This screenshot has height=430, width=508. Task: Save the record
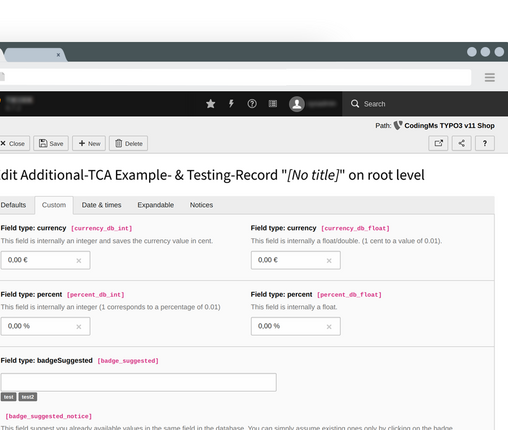pyautogui.click(x=51, y=143)
